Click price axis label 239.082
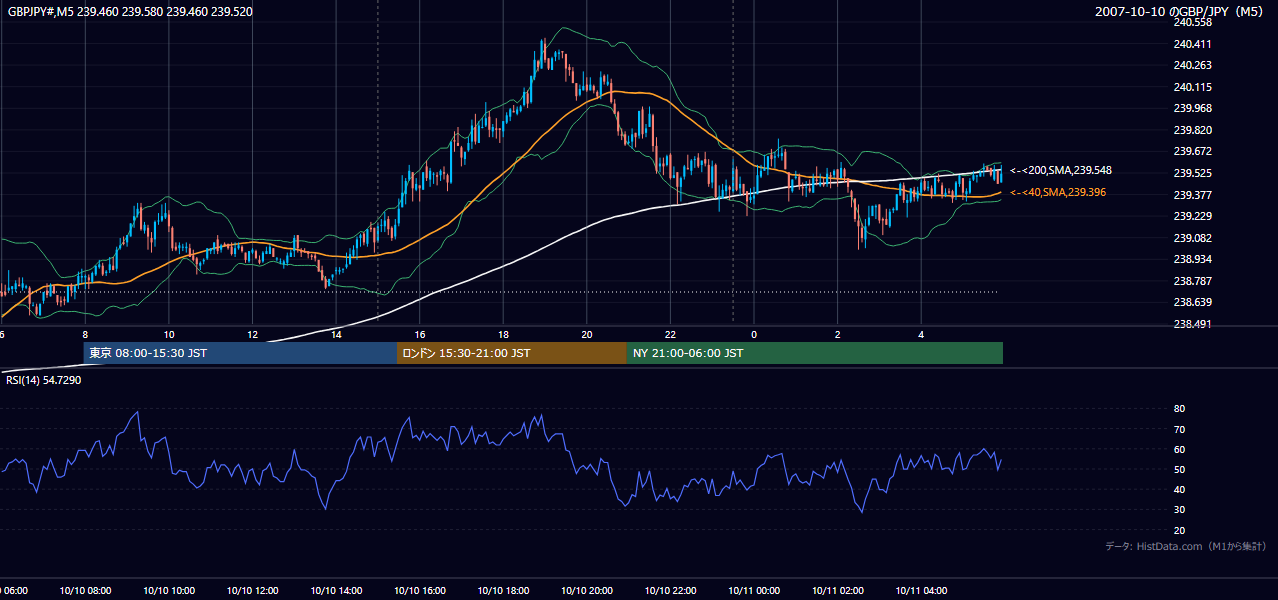The image size is (1278, 600). tap(1192, 238)
